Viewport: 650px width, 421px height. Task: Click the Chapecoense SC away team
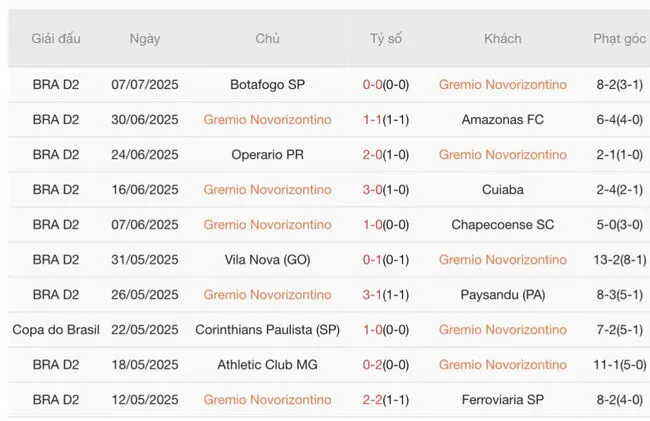point(502,225)
